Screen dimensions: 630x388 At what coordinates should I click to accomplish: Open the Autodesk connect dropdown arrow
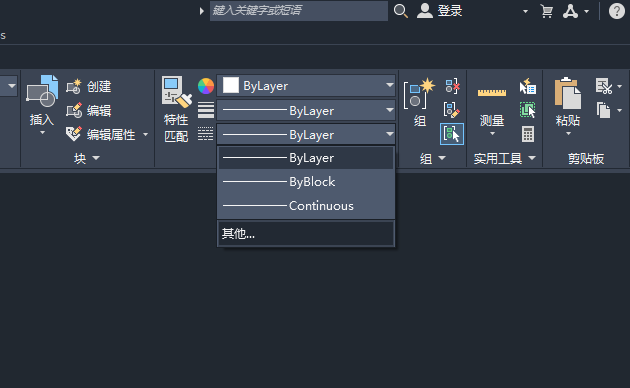tap(587, 12)
